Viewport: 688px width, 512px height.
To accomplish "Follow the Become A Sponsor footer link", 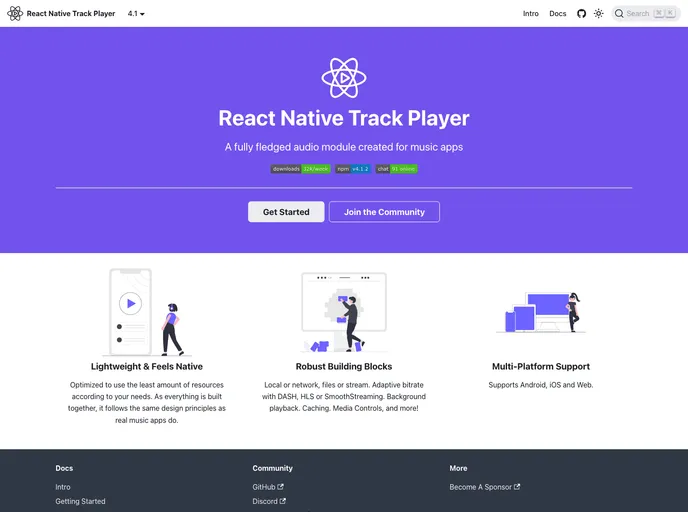I will (484, 487).
